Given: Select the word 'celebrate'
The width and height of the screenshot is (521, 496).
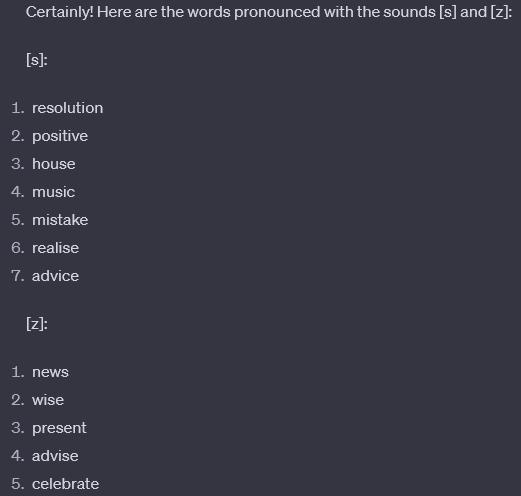Looking at the screenshot, I should coord(66,484).
